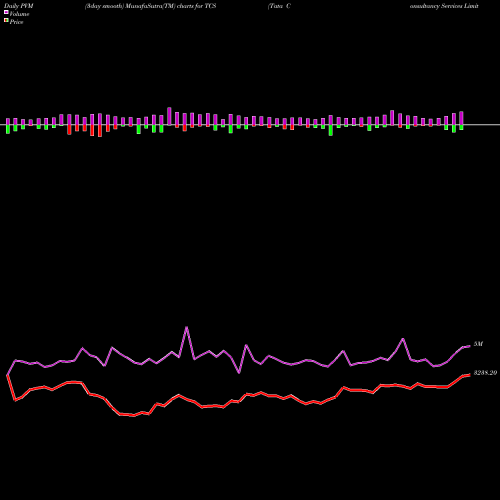
Task: Click the Price legend color swatch
Action: 6,21
